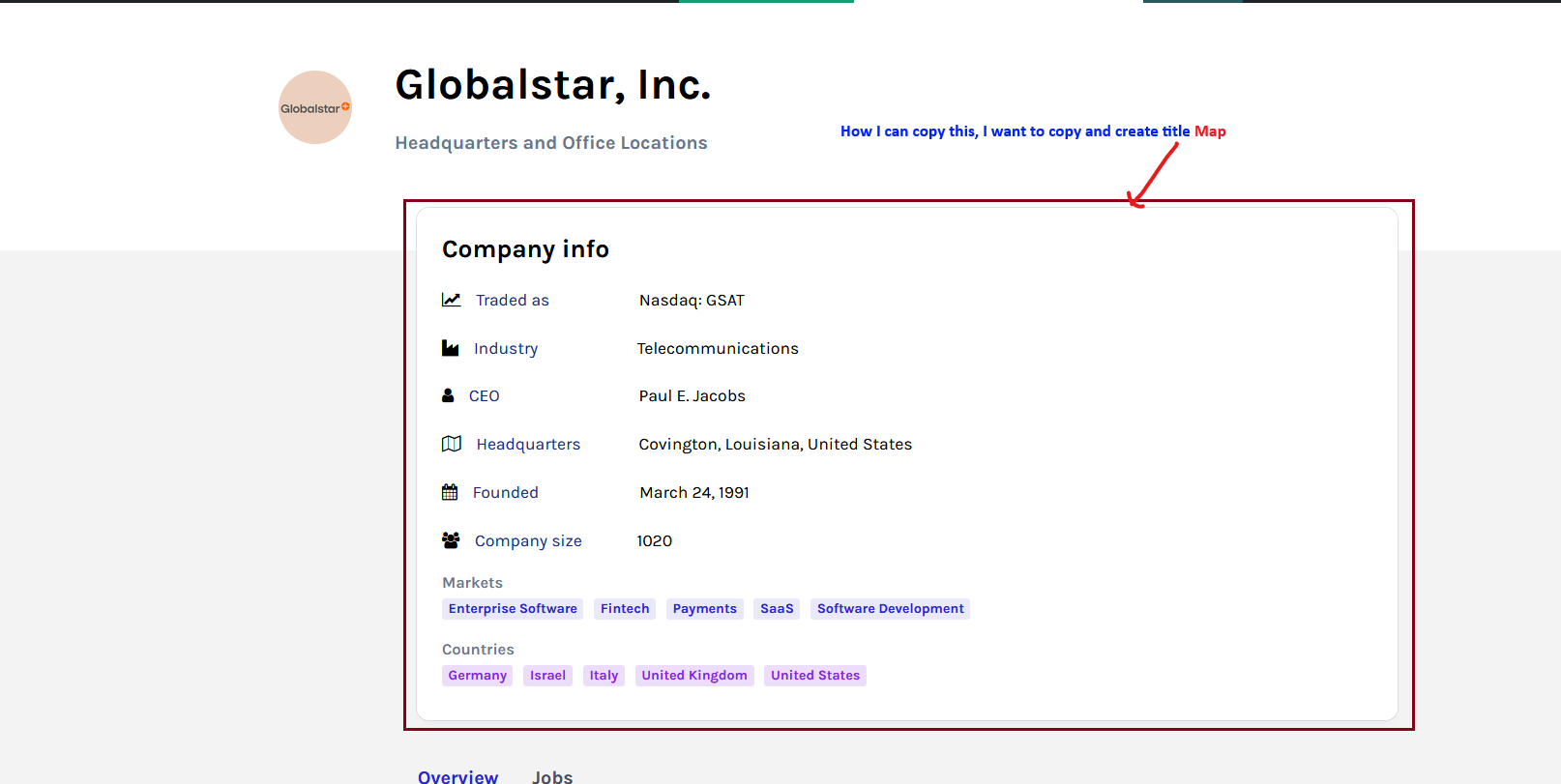1561x784 pixels.
Task: Choose the Israel country tag
Action: click(548, 676)
